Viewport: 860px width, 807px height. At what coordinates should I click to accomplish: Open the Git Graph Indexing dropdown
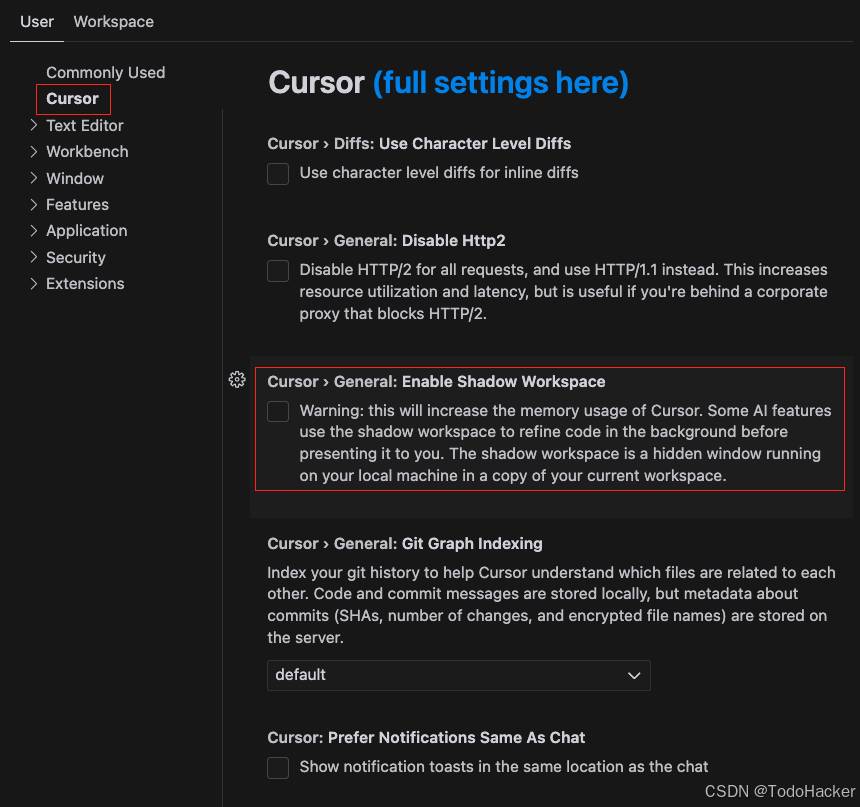pyautogui.click(x=459, y=675)
